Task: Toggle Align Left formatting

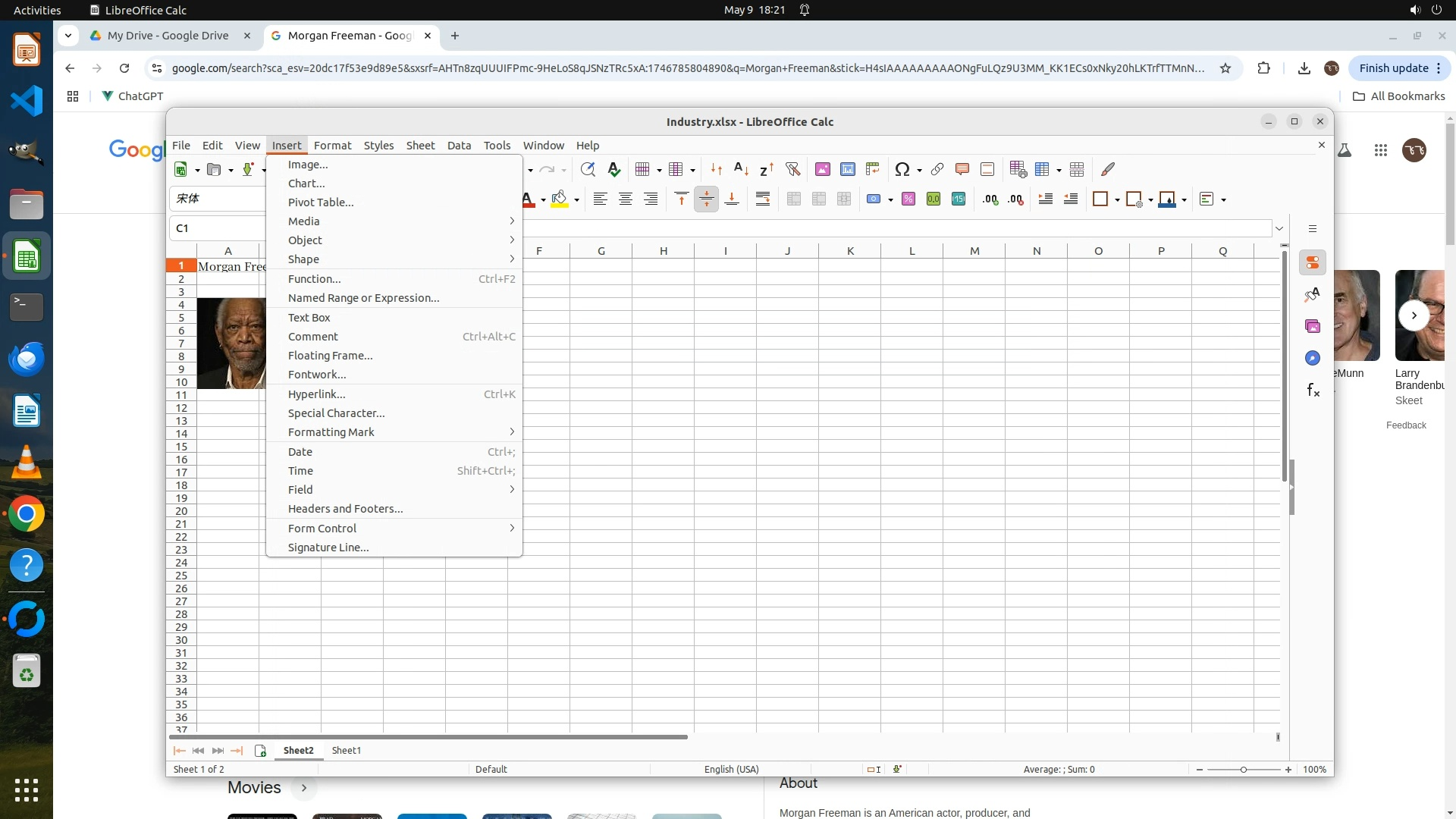Action: tap(600, 199)
